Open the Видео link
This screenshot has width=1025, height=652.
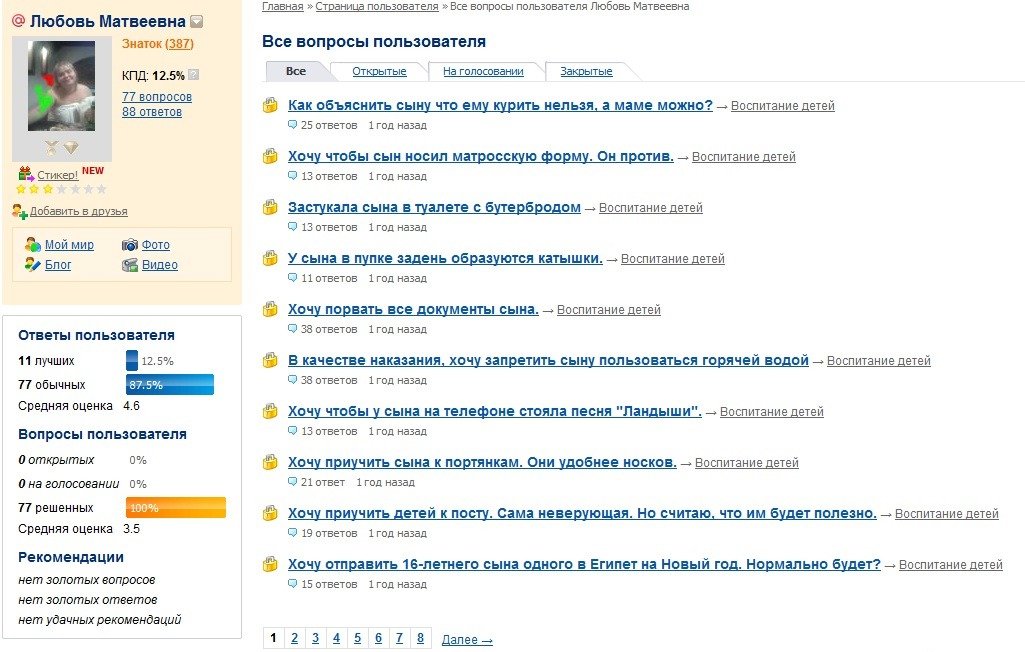click(160, 265)
